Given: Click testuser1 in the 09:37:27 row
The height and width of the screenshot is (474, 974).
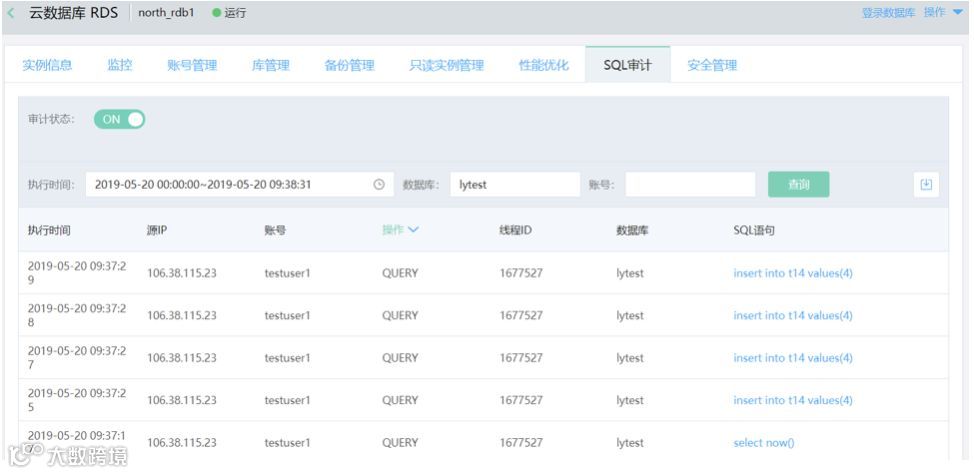Looking at the screenshot, I should (x=287, y=358).
